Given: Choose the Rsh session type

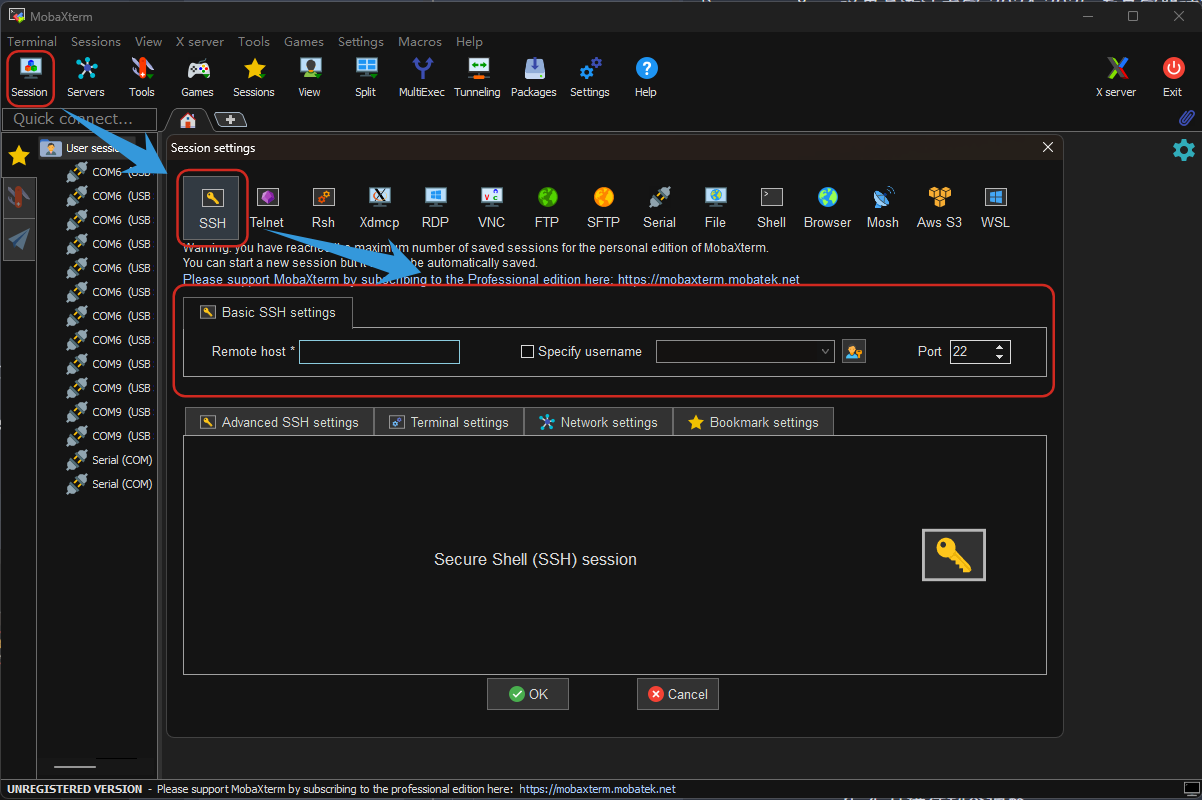Looking at the screenshot, I should tap(323, 208).
